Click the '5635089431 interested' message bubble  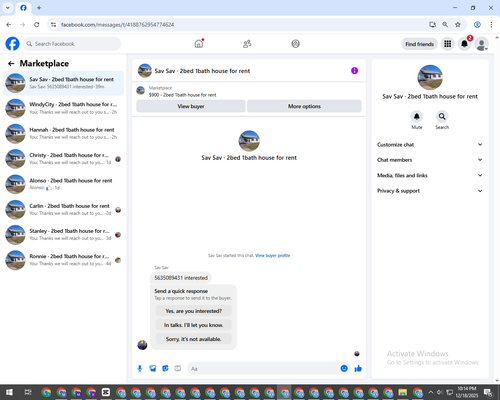point(181,277)
